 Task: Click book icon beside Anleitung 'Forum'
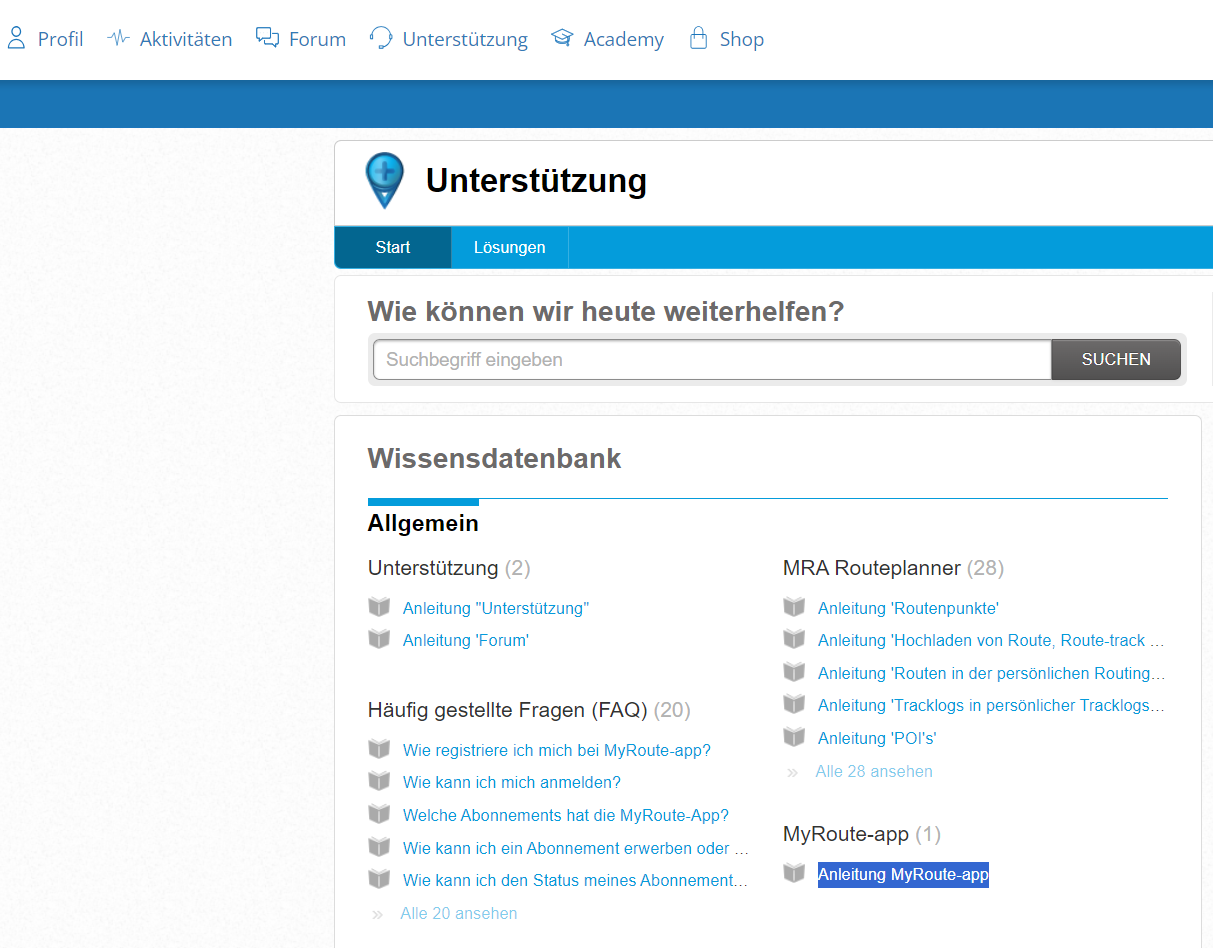(x=379, y=639)
